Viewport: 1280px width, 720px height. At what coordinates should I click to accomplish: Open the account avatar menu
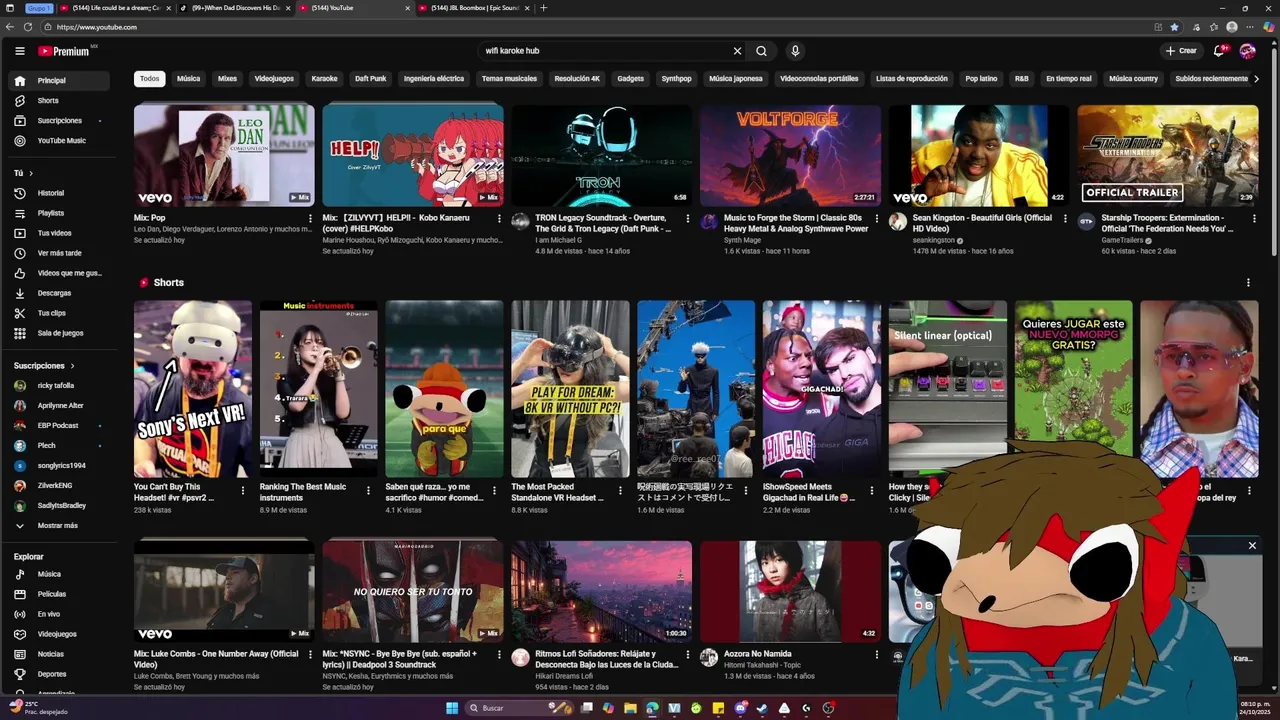pyautogui.click(x=1247, y=51)
